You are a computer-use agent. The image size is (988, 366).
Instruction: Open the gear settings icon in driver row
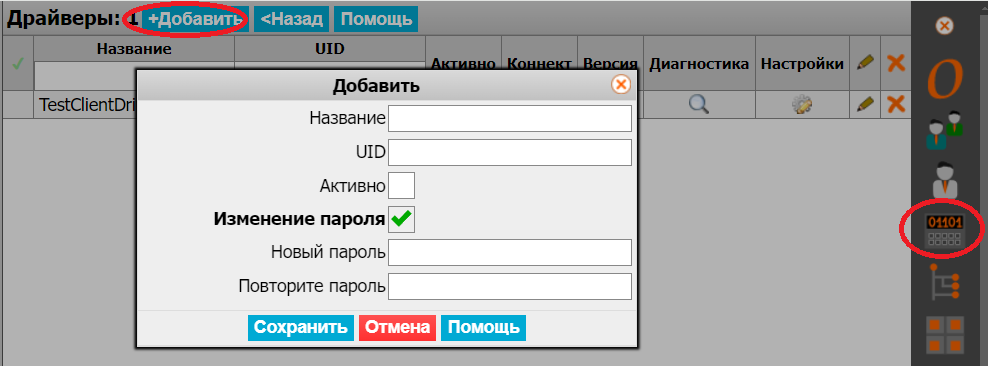(801, 104)
